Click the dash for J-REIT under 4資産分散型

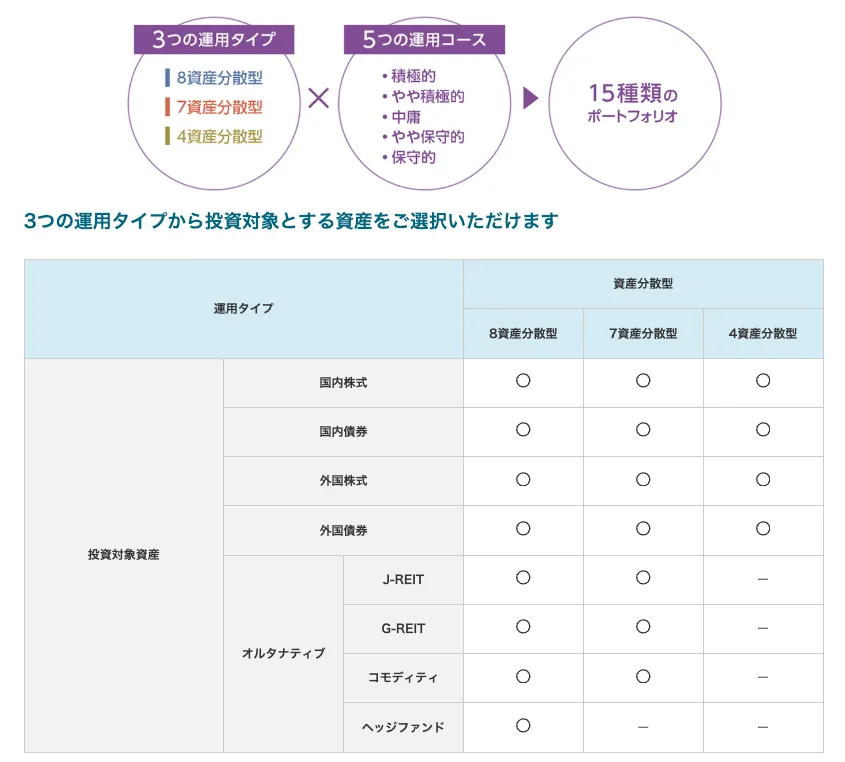763,579
